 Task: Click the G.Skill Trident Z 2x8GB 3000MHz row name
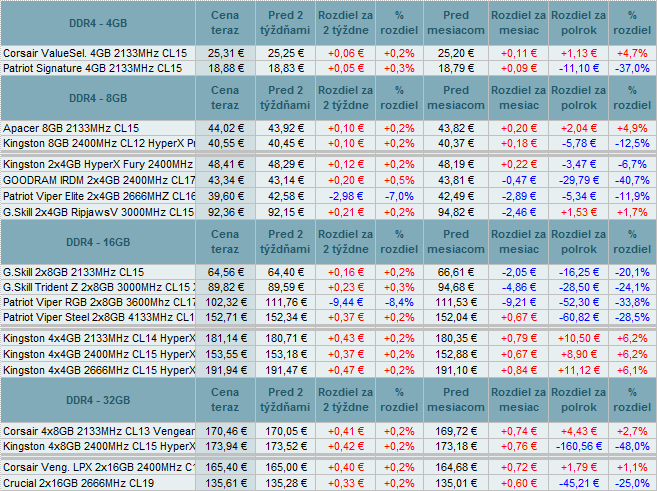point(98,287)
